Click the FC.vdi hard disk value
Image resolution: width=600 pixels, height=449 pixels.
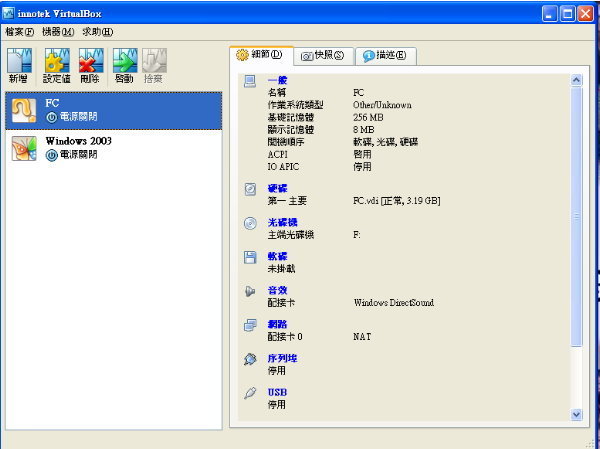pos(396,201)
